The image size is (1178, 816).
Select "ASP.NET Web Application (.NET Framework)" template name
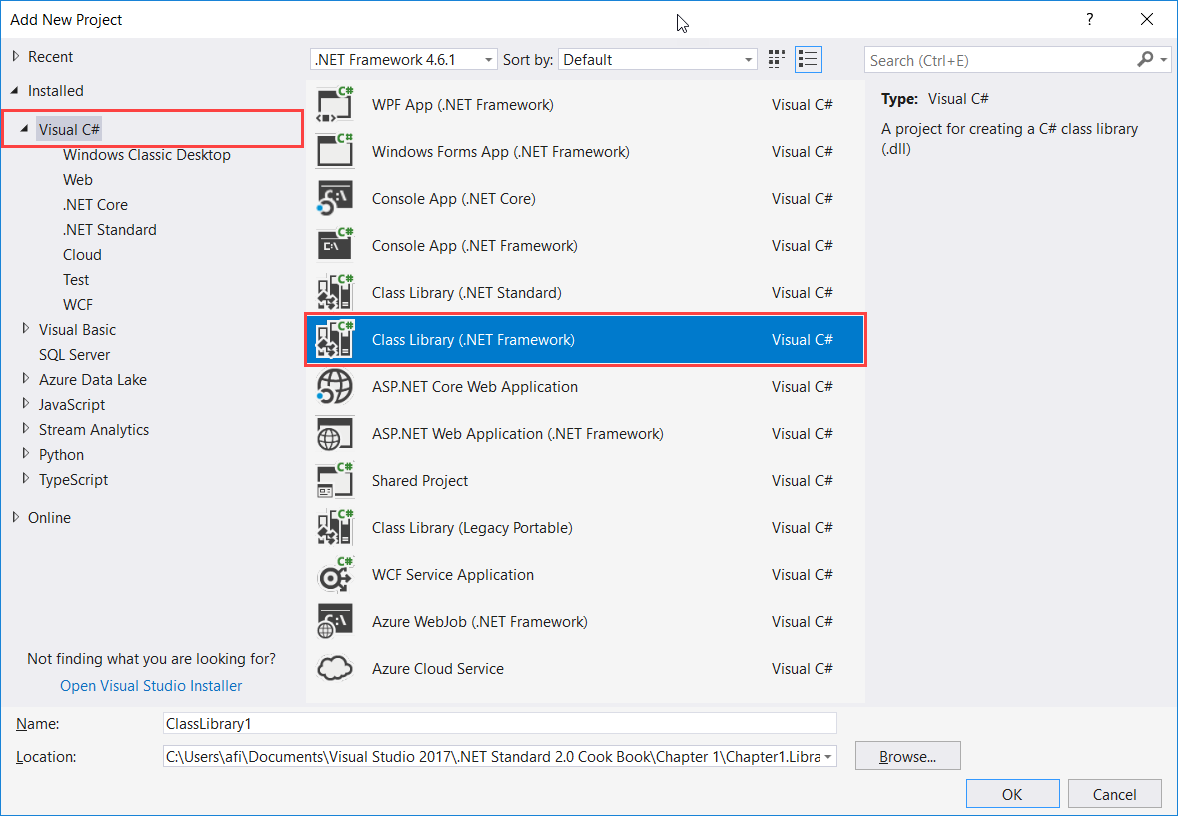(518, 434)
